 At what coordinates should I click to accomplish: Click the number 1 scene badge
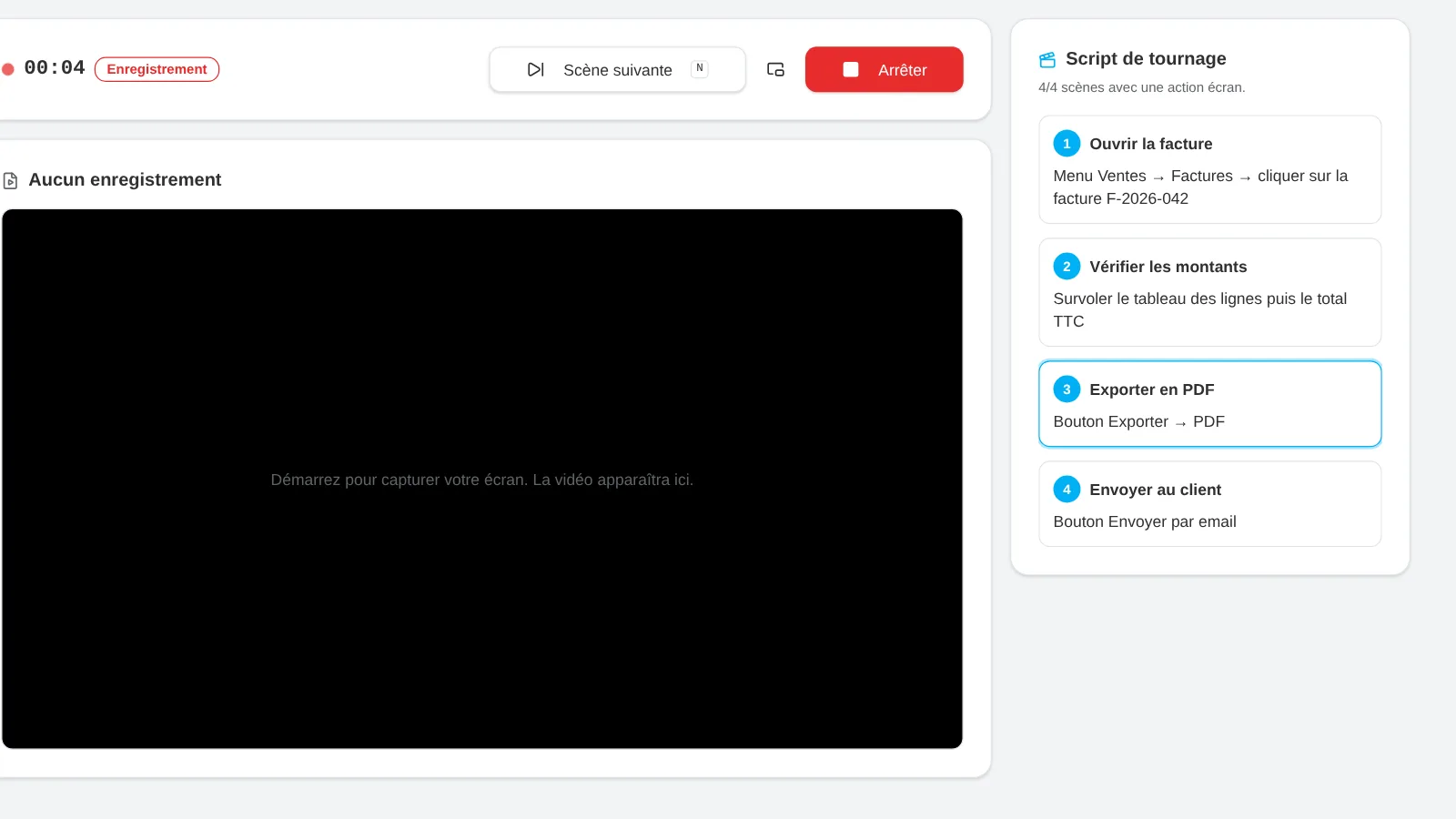point(1067,144)
